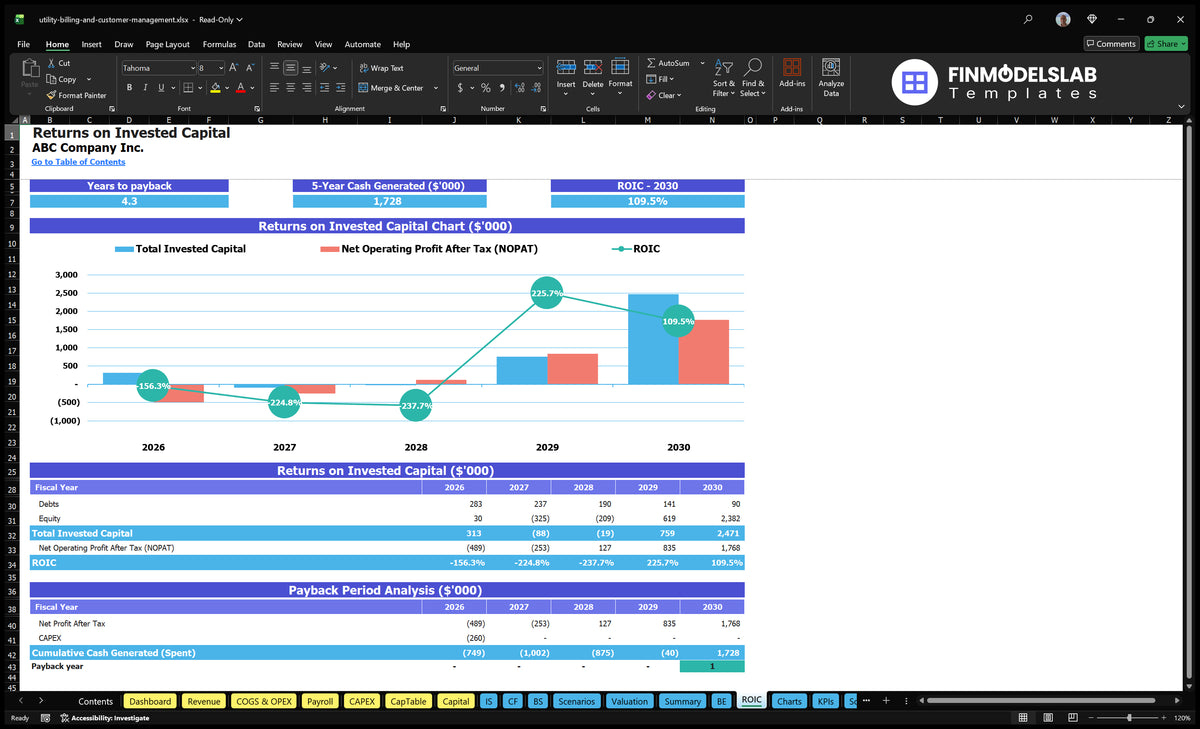This screenshot has width=1200, height=729.
Task: Switch to the Insert ribbon tab
Action: point(91,44)
